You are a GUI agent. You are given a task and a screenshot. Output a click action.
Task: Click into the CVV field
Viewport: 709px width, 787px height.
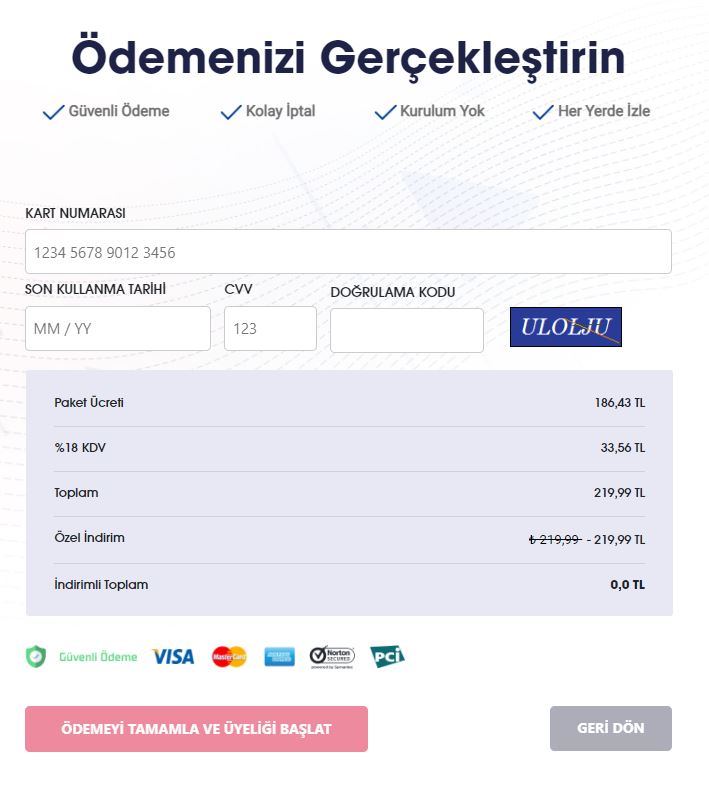click(270, 328)
